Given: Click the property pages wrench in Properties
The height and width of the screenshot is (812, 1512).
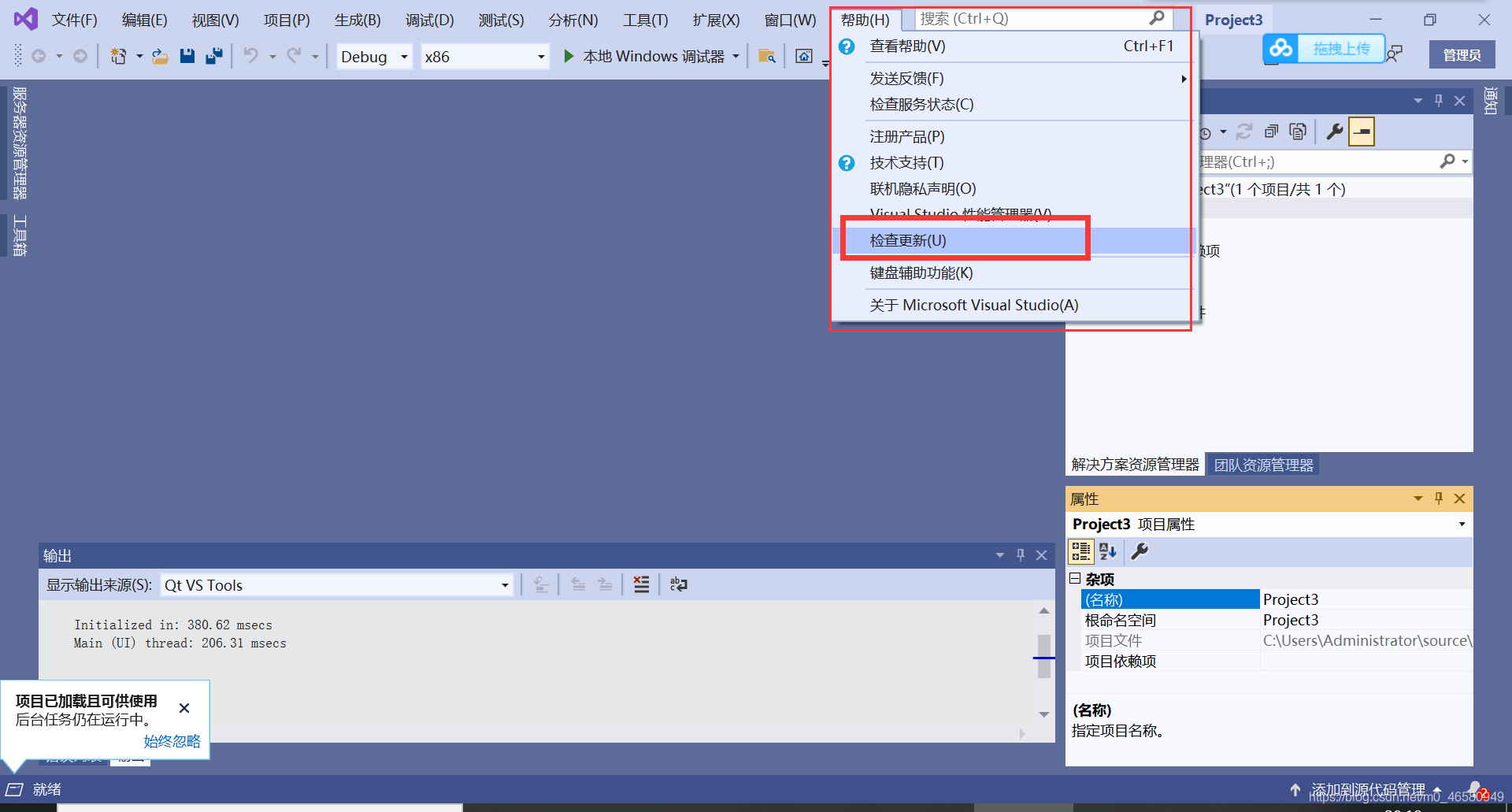Looking at the screenshot, I should click(x=1139, y=551).
